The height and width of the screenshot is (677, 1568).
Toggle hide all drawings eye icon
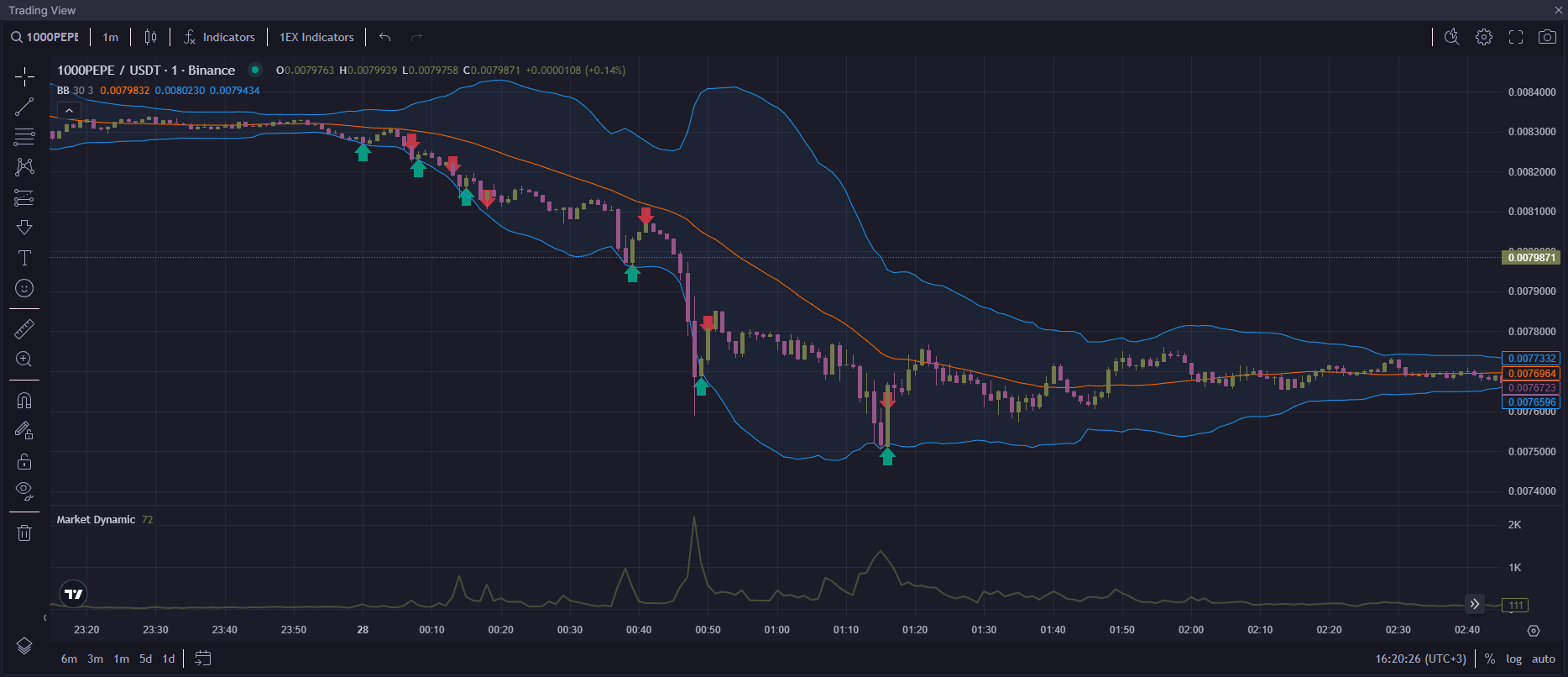click(x=24, y=491)
